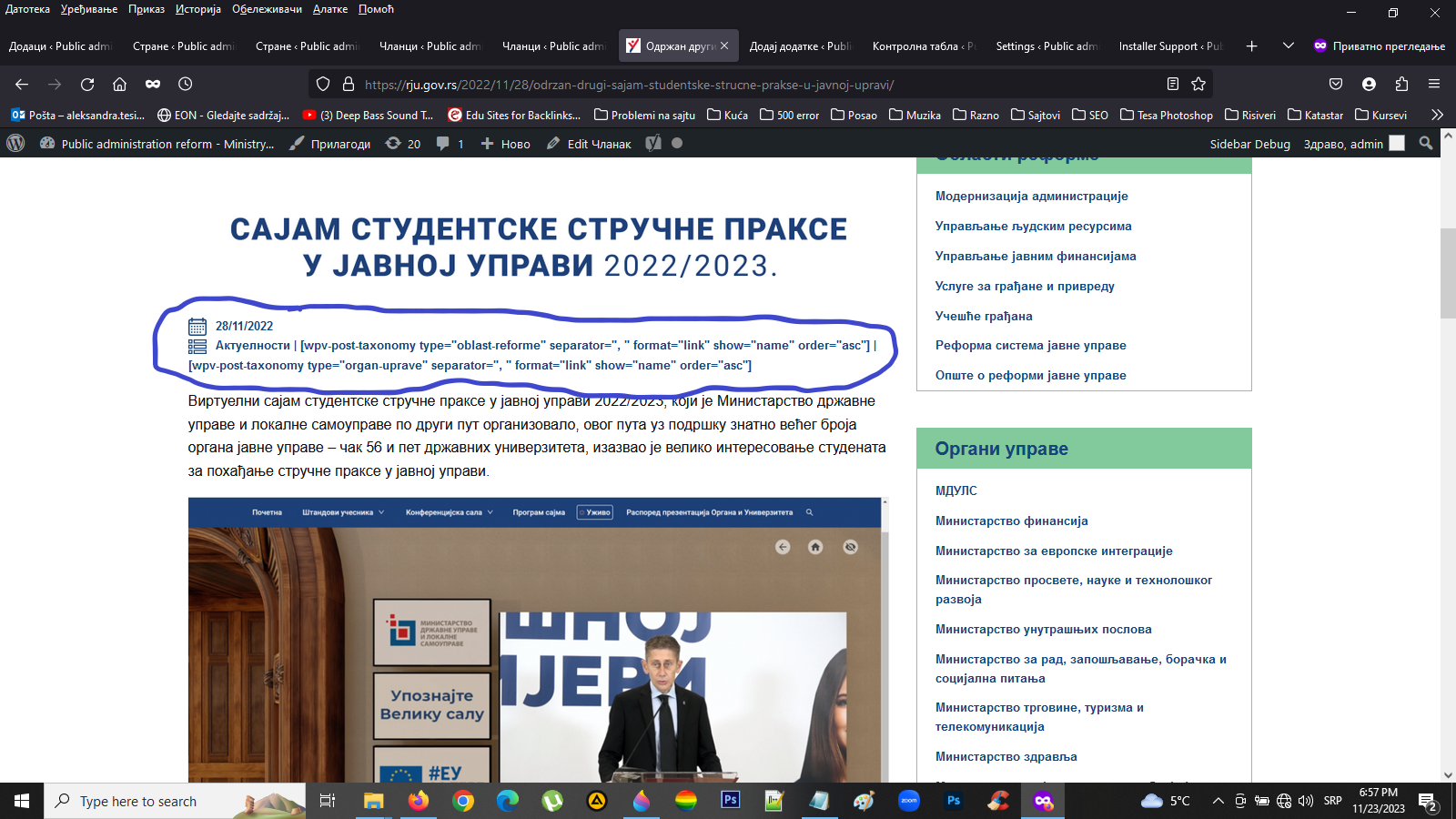Open the Edu Sites for Backlinks bookmark
This screenshot has width=1456, height=819.
click(514, 115)
